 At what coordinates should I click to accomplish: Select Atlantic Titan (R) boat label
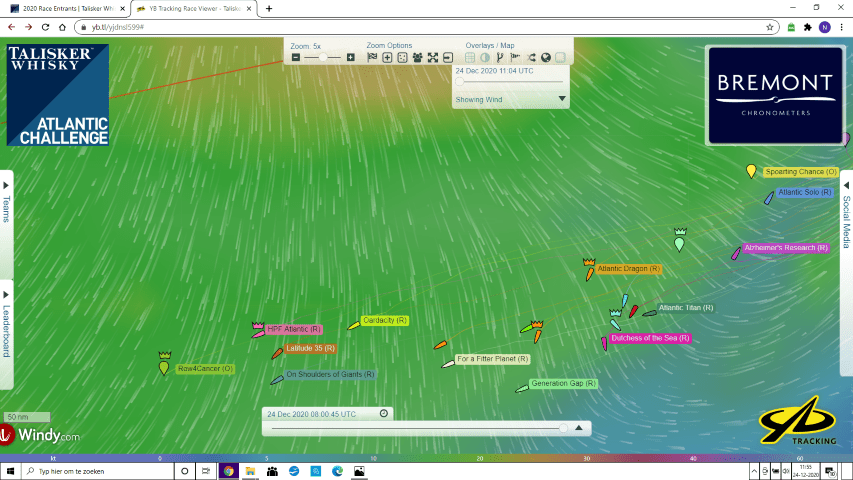click(685, 307)
